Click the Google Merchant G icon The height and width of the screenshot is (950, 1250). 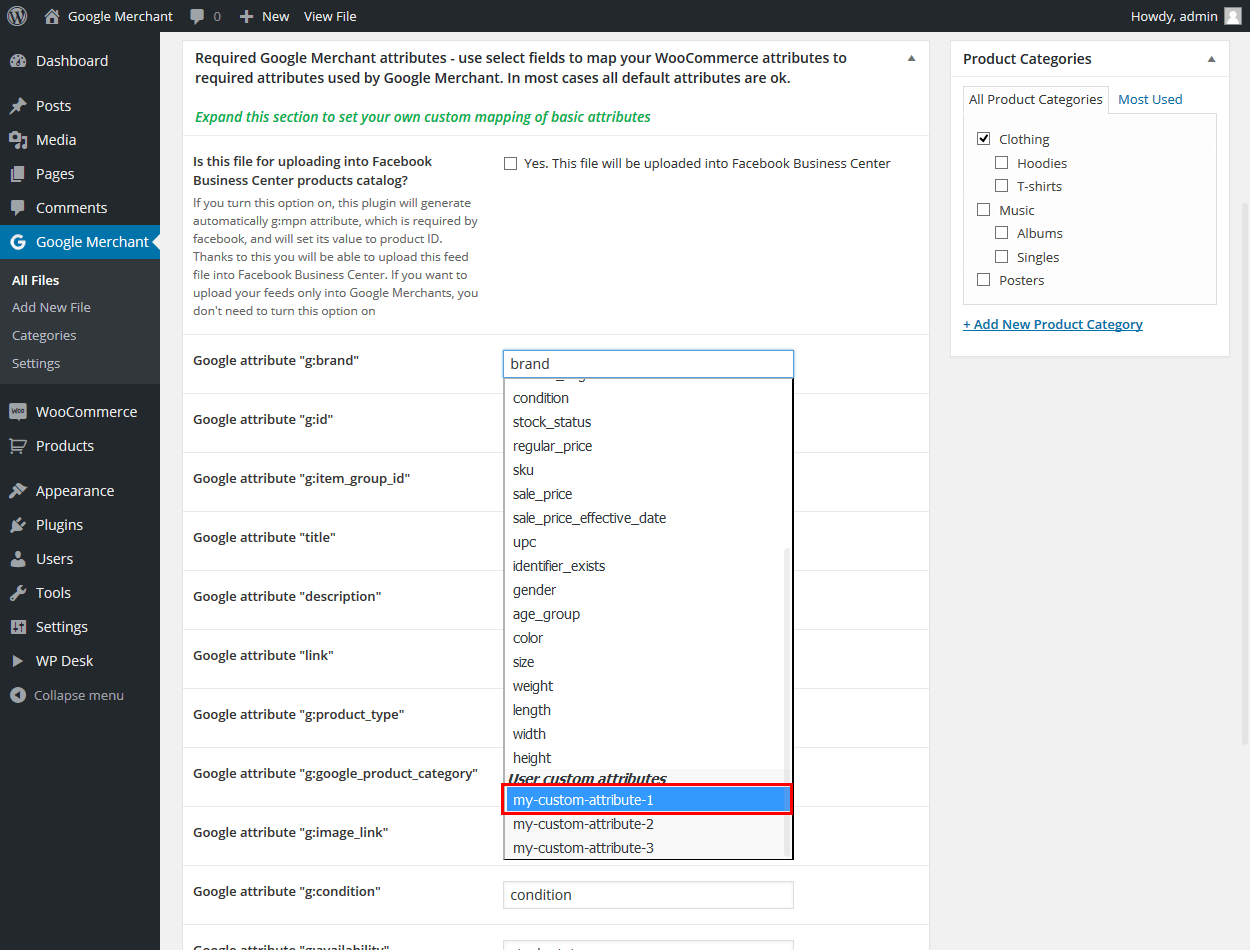click(18, 242)
